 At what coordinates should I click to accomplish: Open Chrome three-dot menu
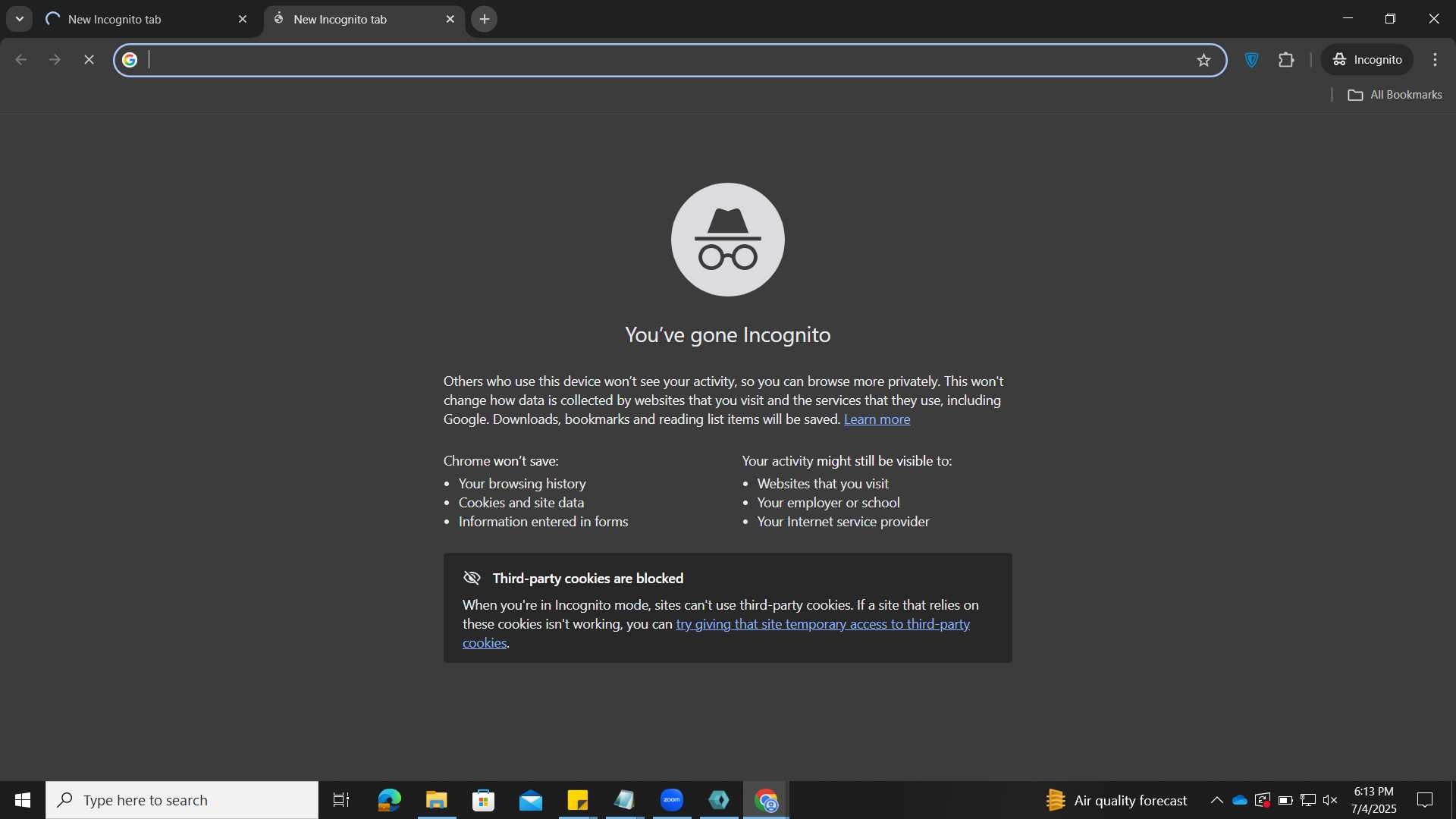pyautogui.click(x=1435, y=60)
